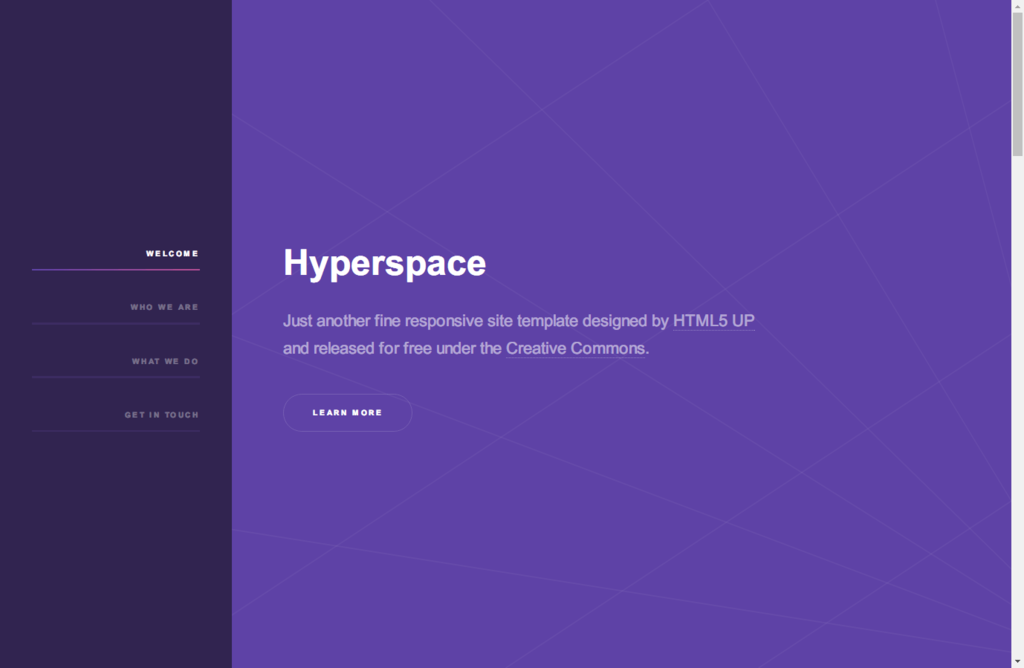The width and height of the screenshot is (1024, 668).
Task: Click the scrollbar down arrow
Action: pyautogui.click(x=1017, y=661)
